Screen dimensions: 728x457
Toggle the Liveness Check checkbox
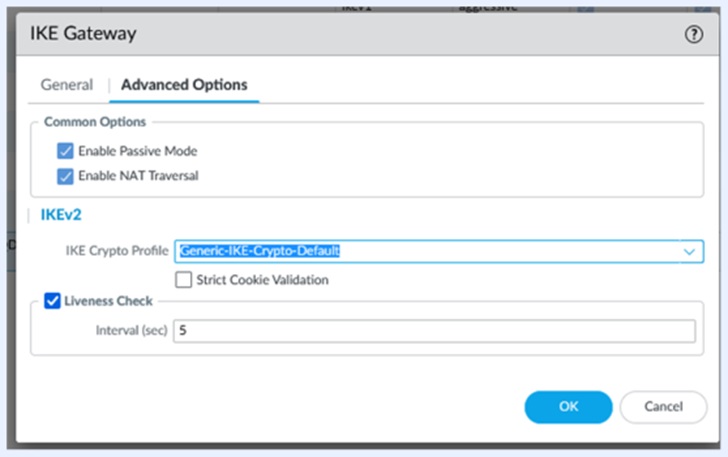[x=52, y=300]
